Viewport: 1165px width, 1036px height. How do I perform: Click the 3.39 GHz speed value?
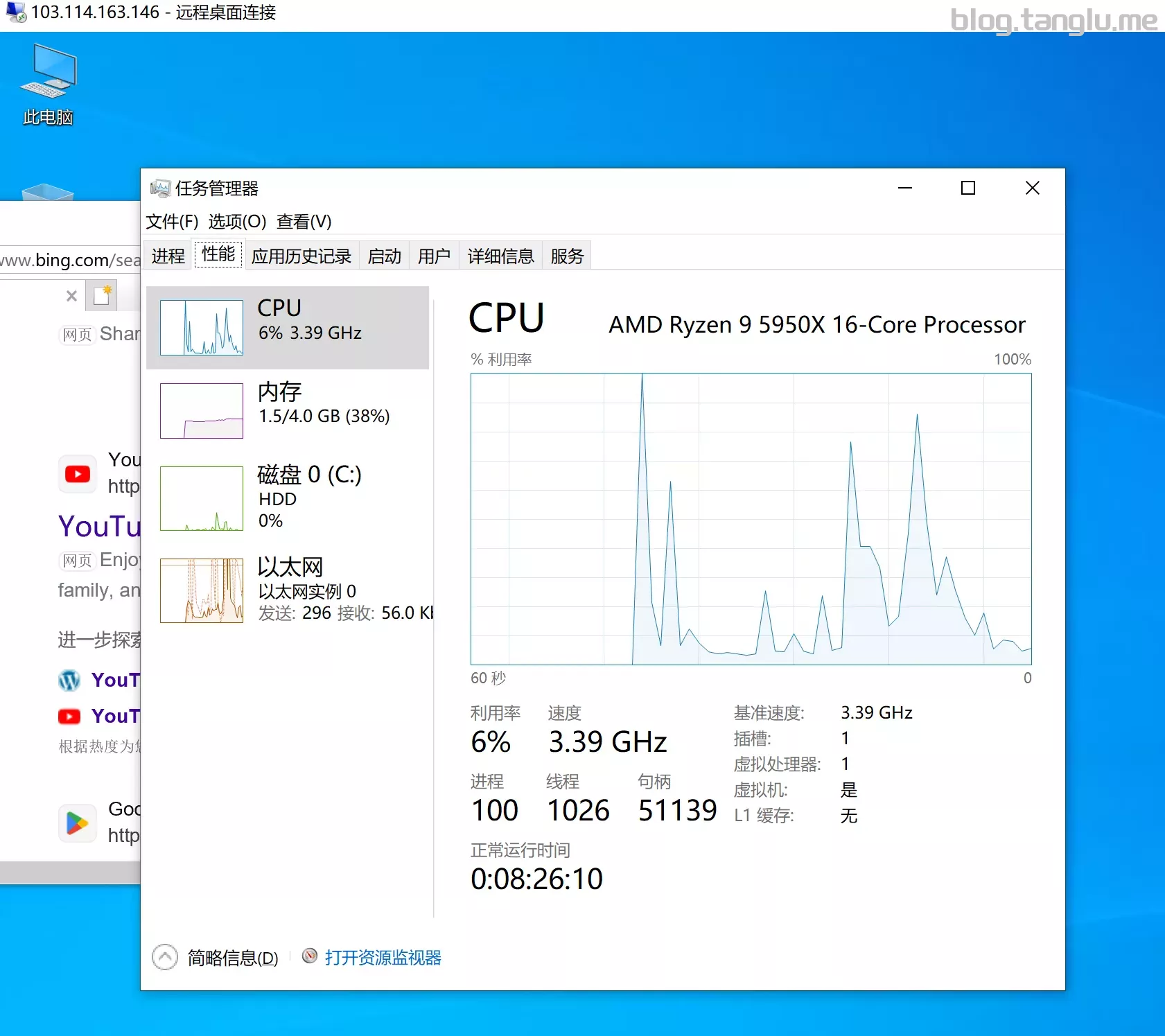pyautogui.click(x=608, y=742)
